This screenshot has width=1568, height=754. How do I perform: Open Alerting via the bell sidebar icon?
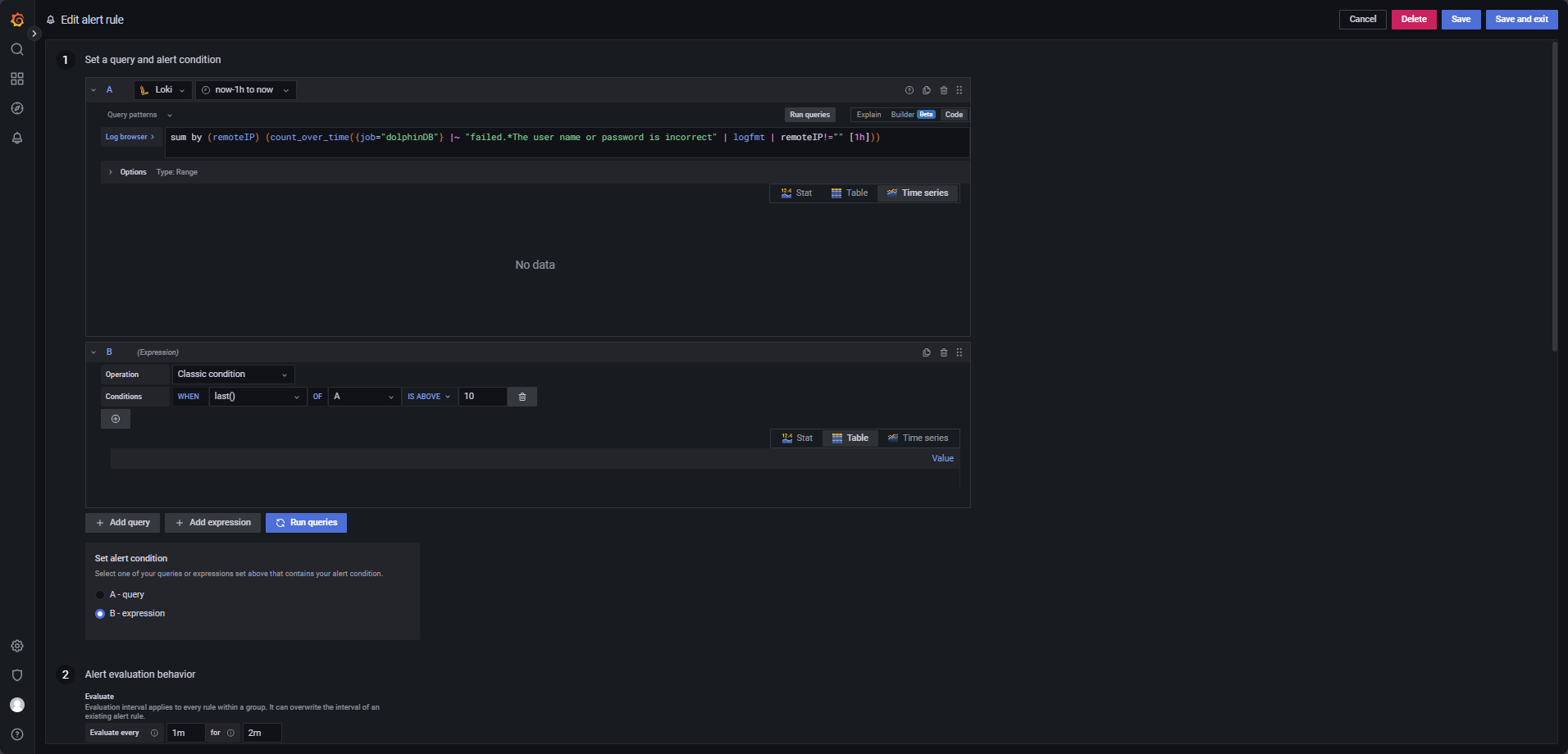coord(16,138)
